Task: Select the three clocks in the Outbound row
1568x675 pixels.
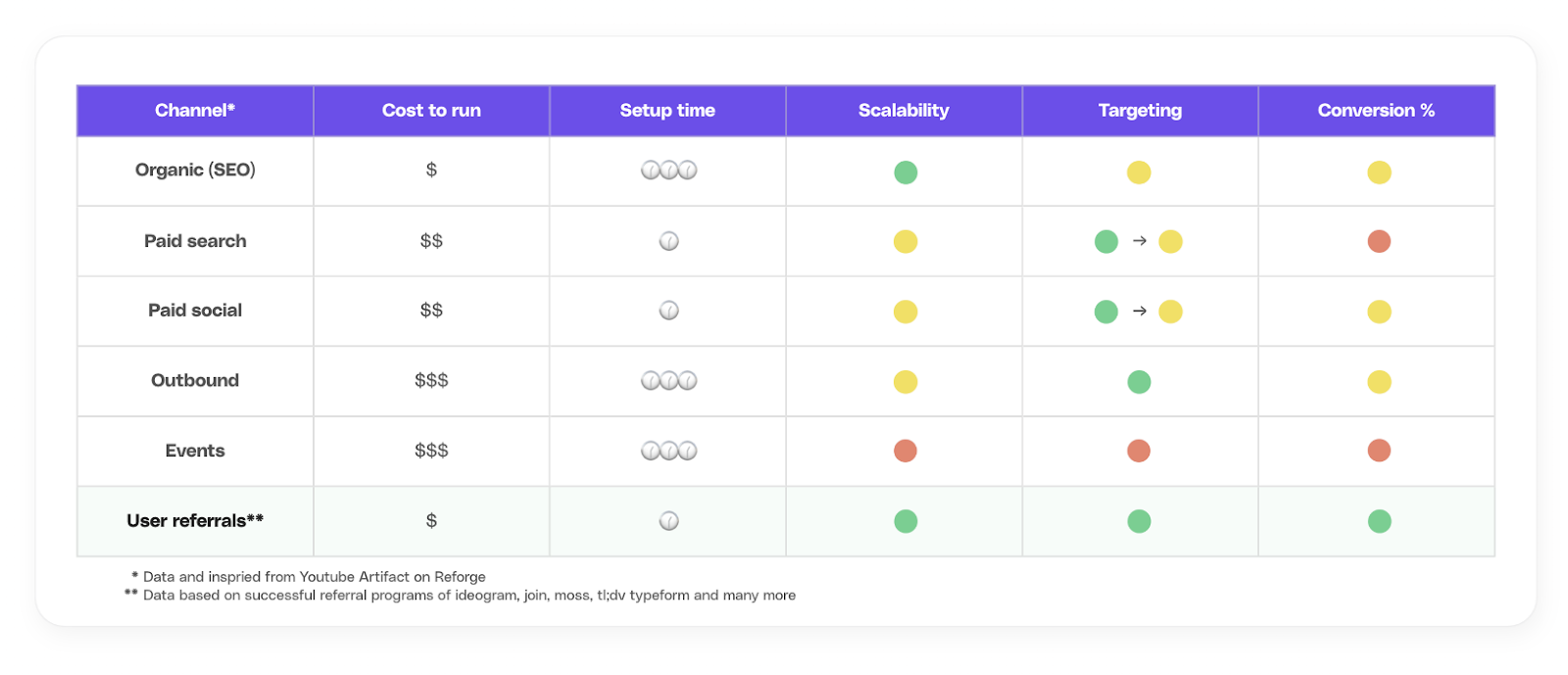Action: coord(668,381)
